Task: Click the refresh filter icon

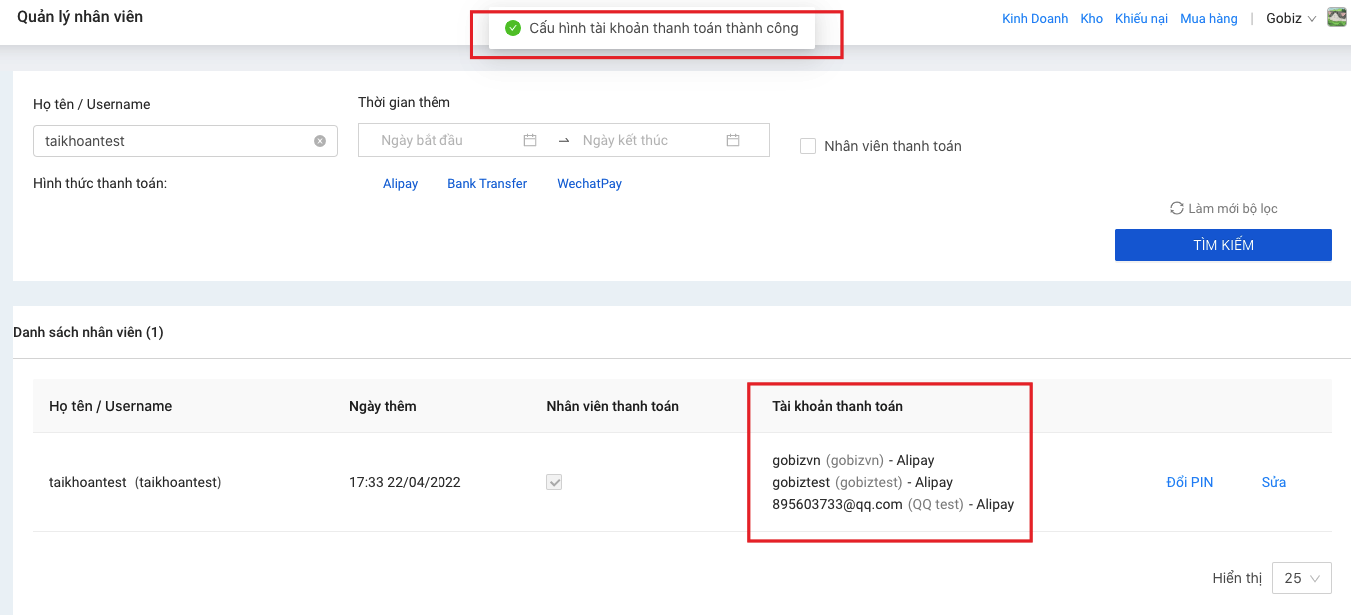Action: (x=1177, y=208)
